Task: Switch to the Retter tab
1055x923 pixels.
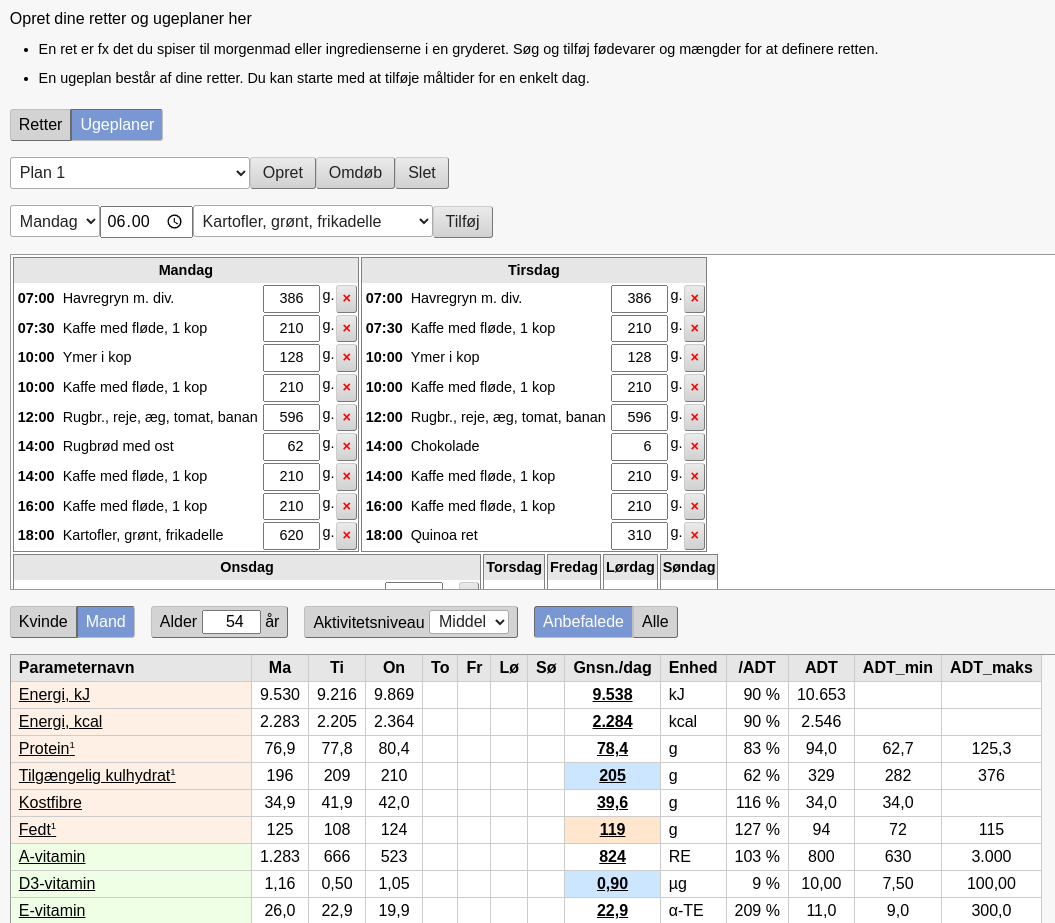Action: tap(40, 125)
